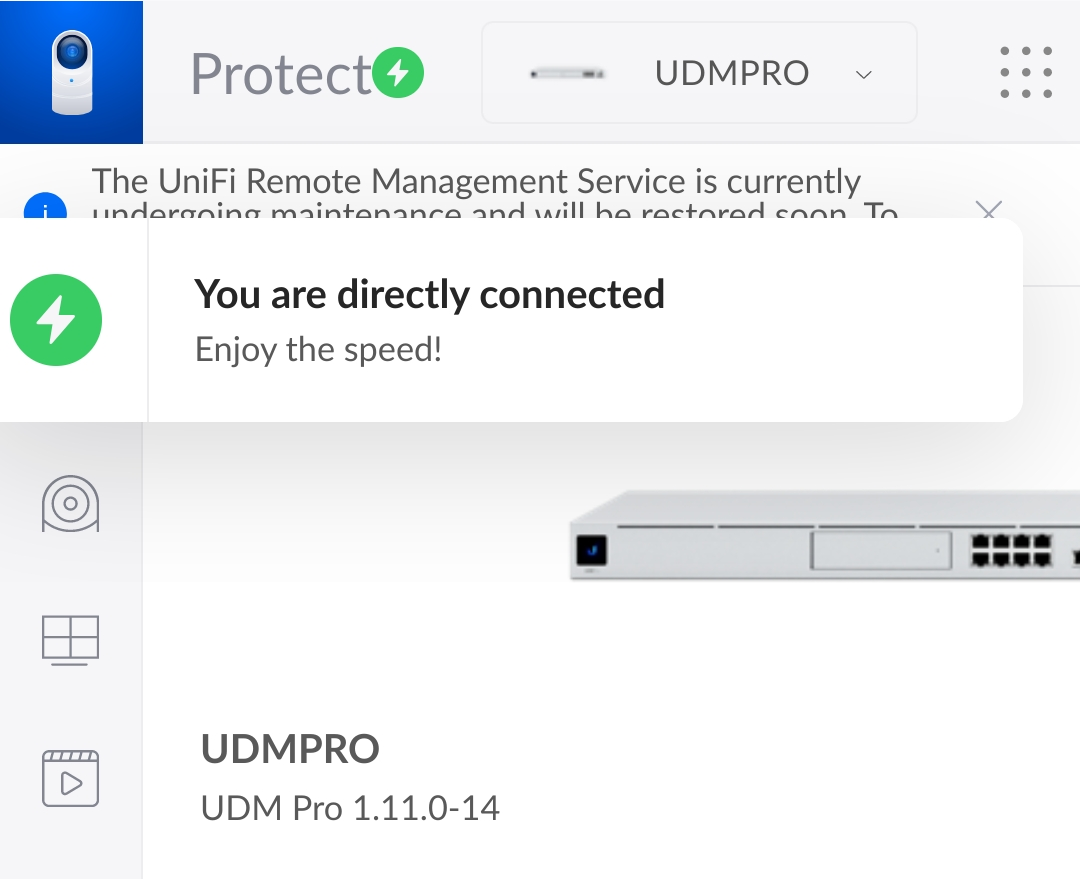The width and height of the screenshot is (1080, 879).
Task: Click the Protect application title
Action: [x=281, y=74]
